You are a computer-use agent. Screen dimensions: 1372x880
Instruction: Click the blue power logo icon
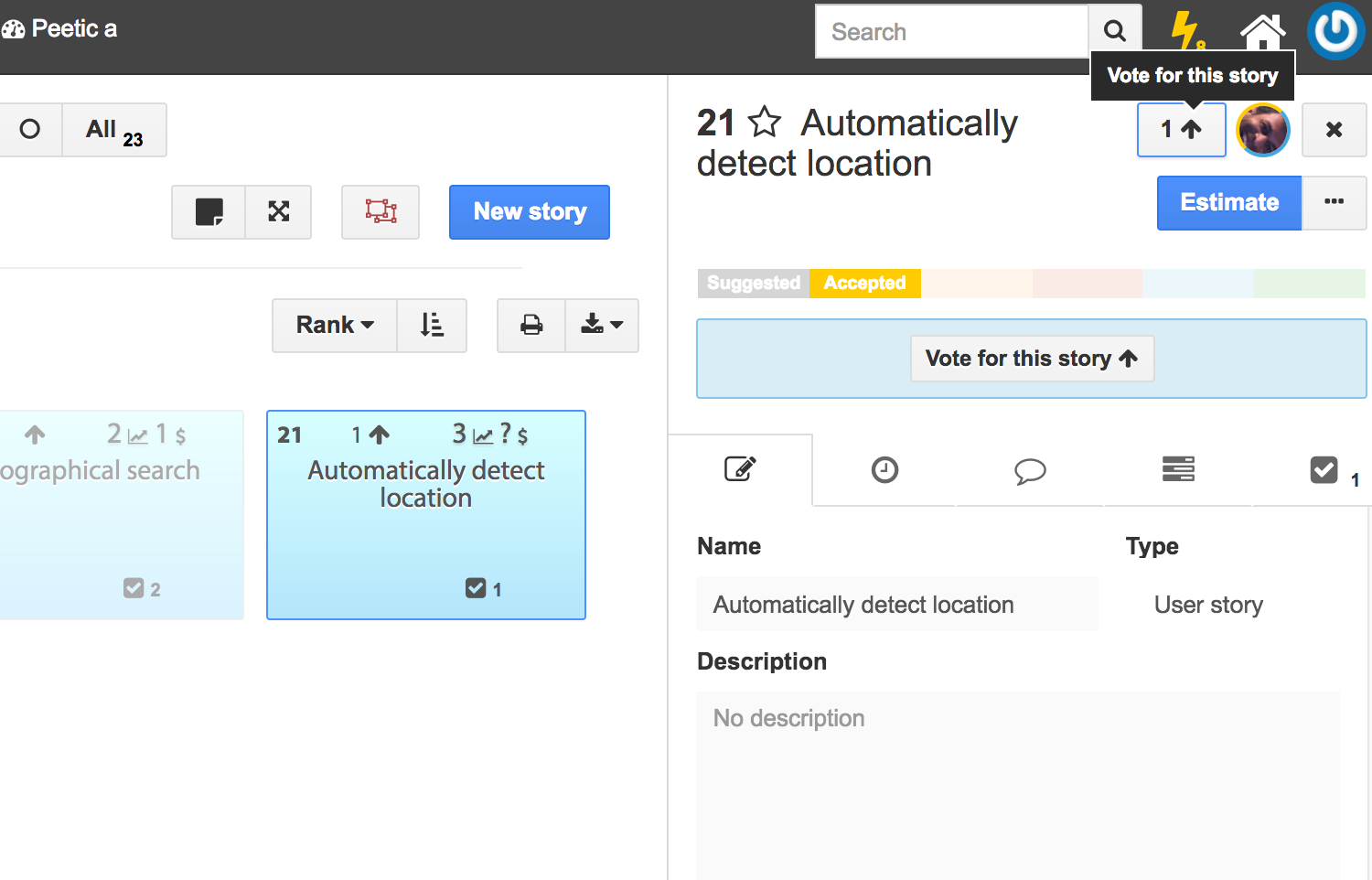(1335, 30)
